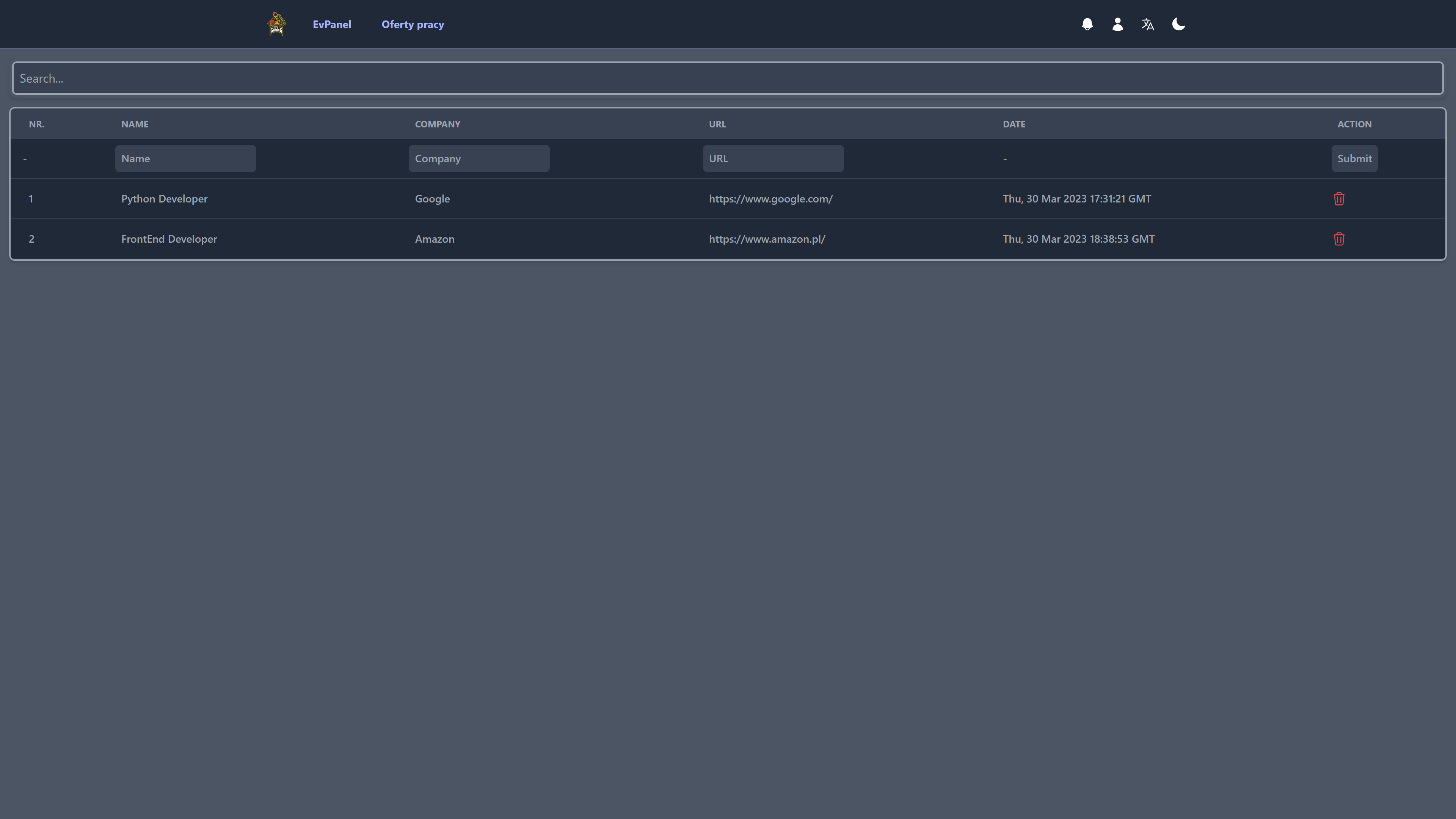Screen dimensions: 1456x819
Task: Select date Thu, 30 Mar 2023 17:31:21 GMT
Action: click(1077, 199)
